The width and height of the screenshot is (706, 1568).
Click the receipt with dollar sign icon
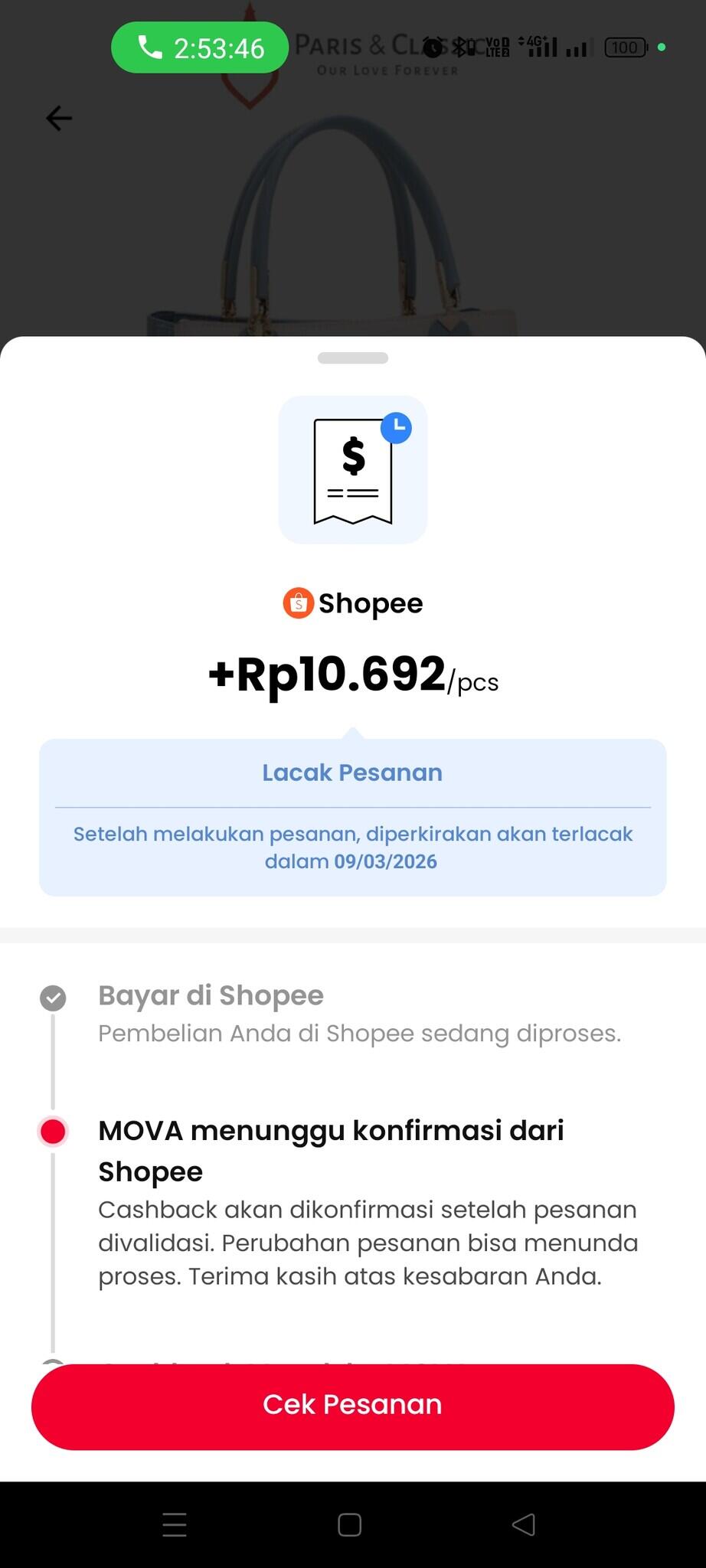click(352, 471)
